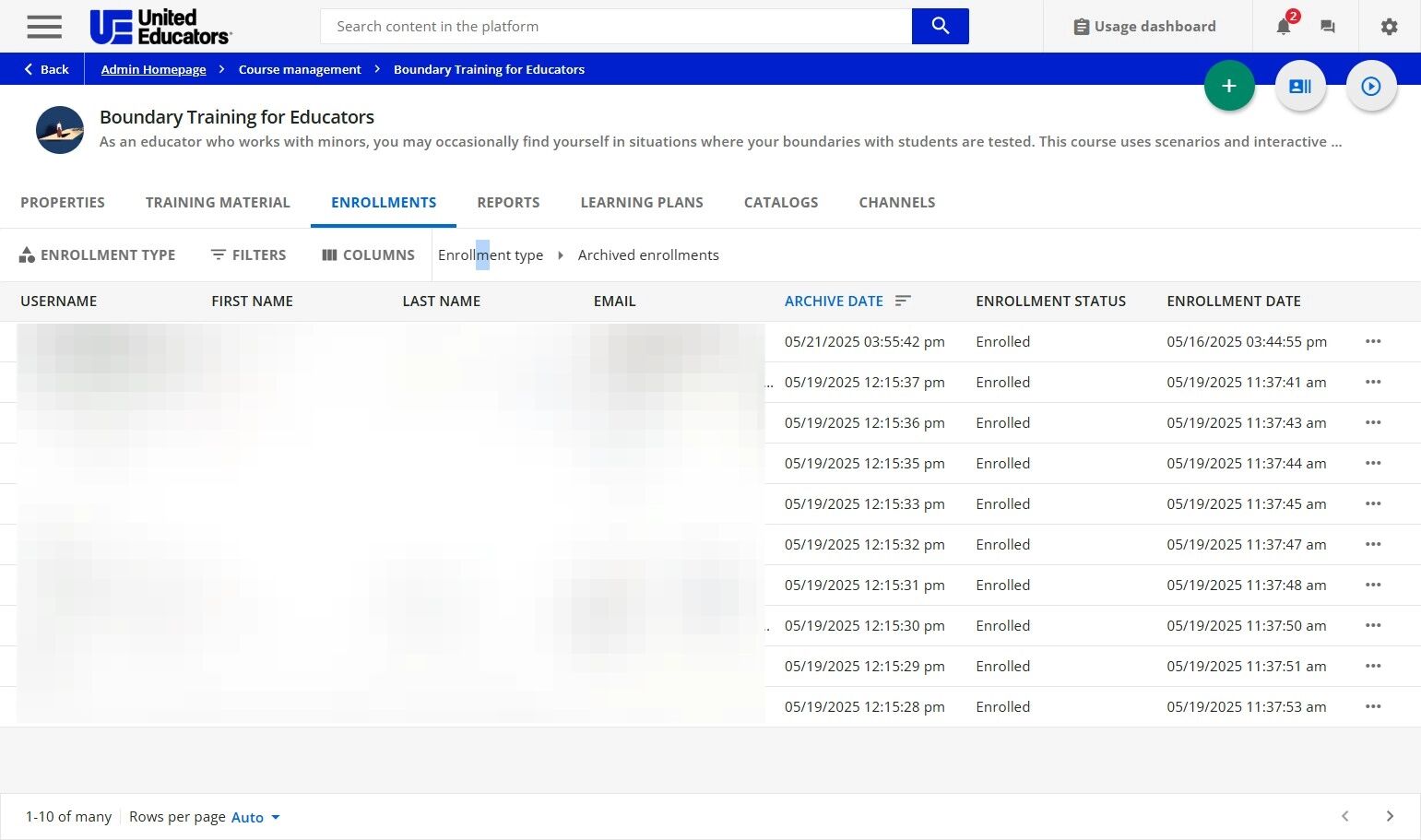Click enrollment date 05/16/2025 03:44:55 pm

tap(1247, 342)
